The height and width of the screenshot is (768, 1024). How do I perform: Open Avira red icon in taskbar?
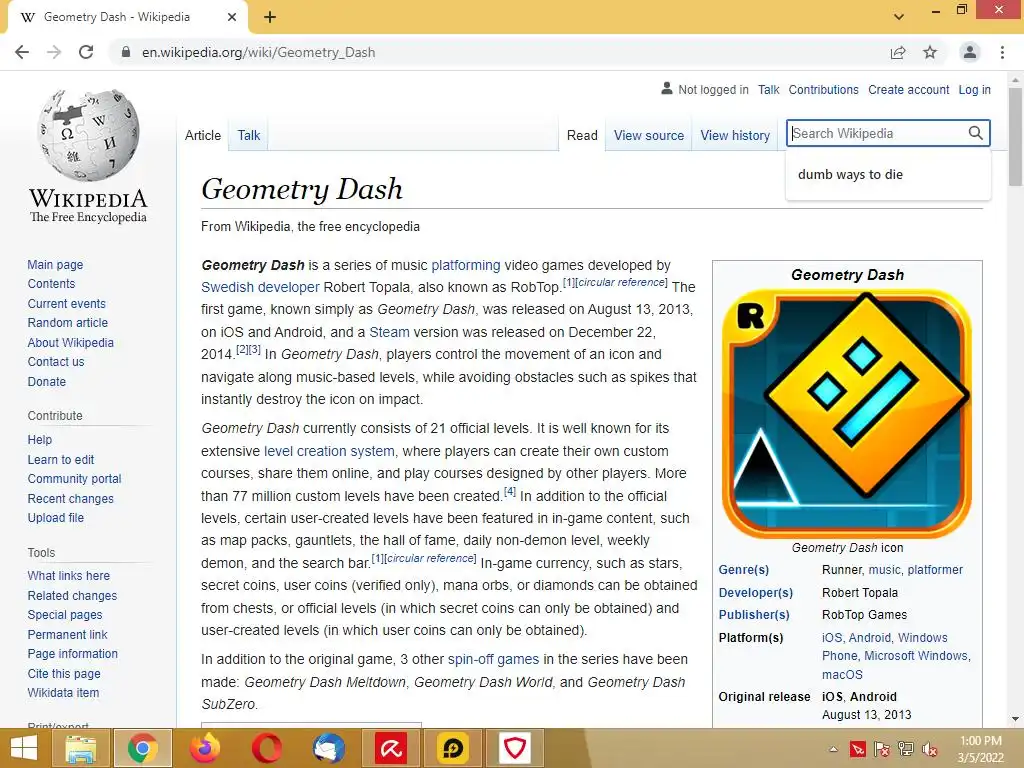pos(391,748)
